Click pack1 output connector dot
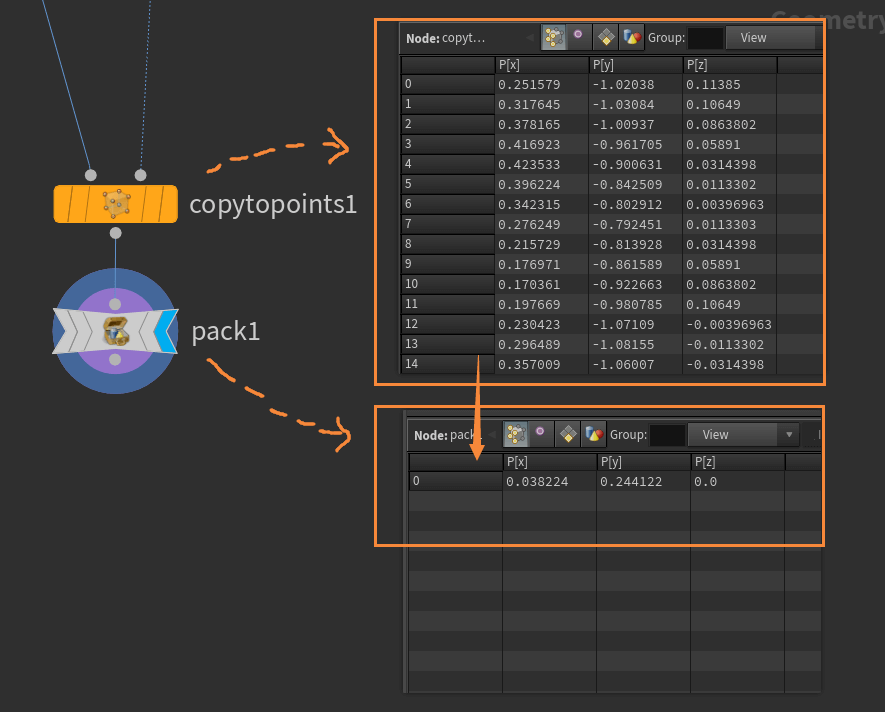The image size is (885, 712). [115, 360]
